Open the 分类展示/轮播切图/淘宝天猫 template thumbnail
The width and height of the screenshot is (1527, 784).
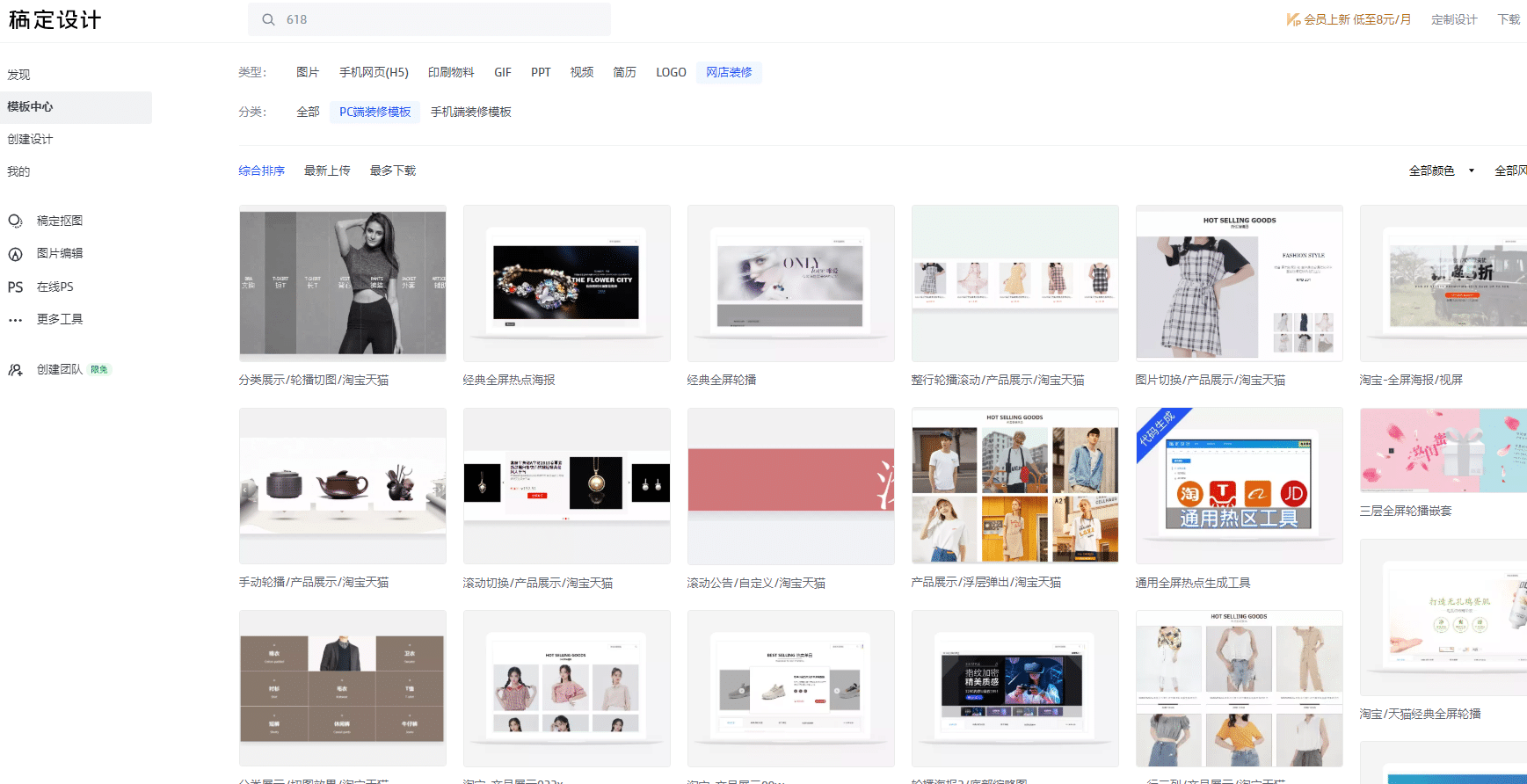[x=343, y=283]
